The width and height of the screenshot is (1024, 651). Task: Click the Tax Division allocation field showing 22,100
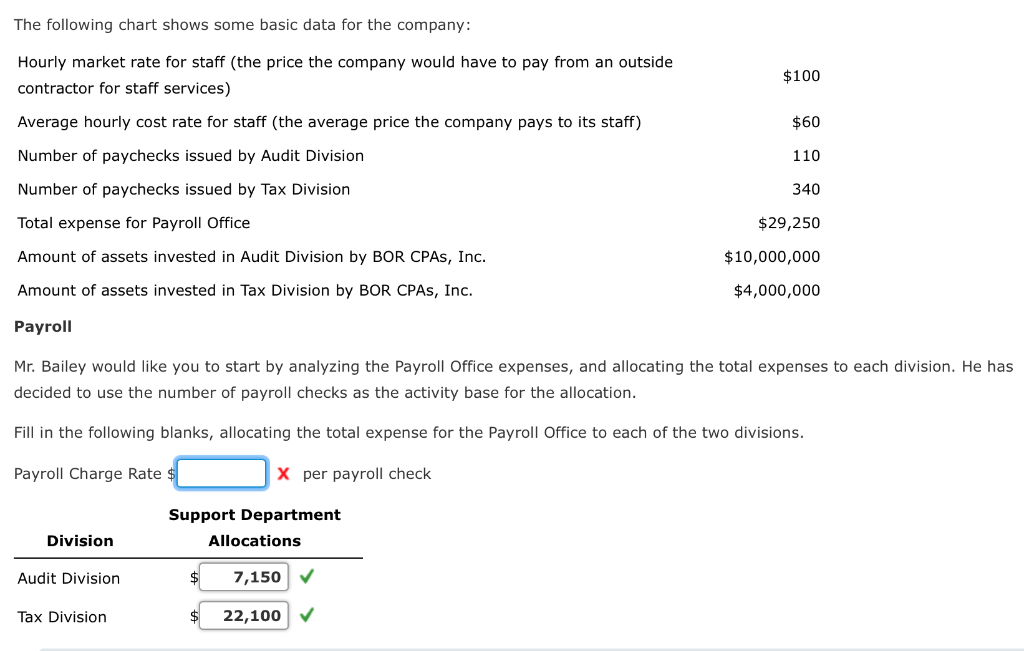[x=244, y=616]
